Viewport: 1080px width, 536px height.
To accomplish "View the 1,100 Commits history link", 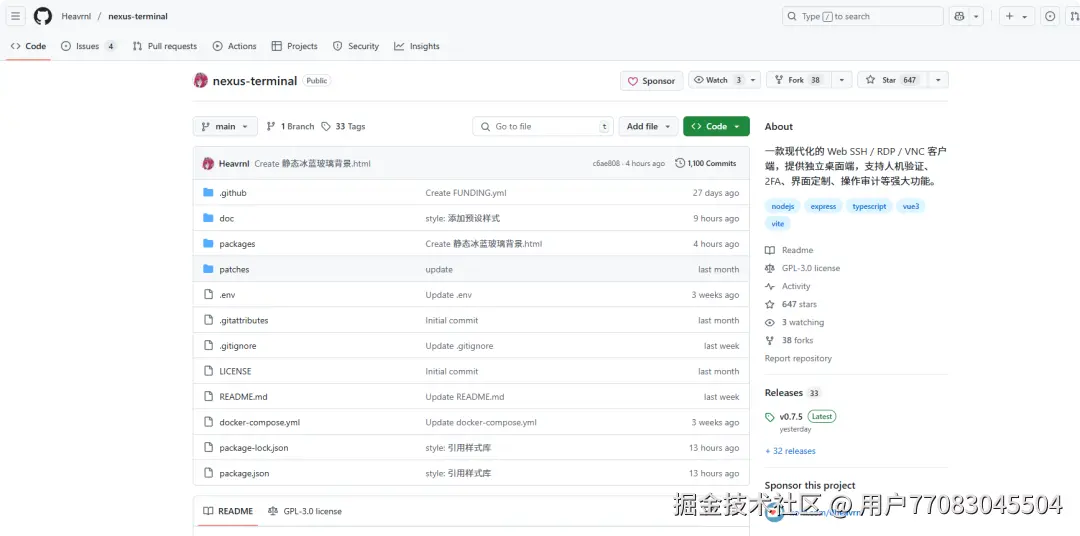I will (x=706, y=163).
